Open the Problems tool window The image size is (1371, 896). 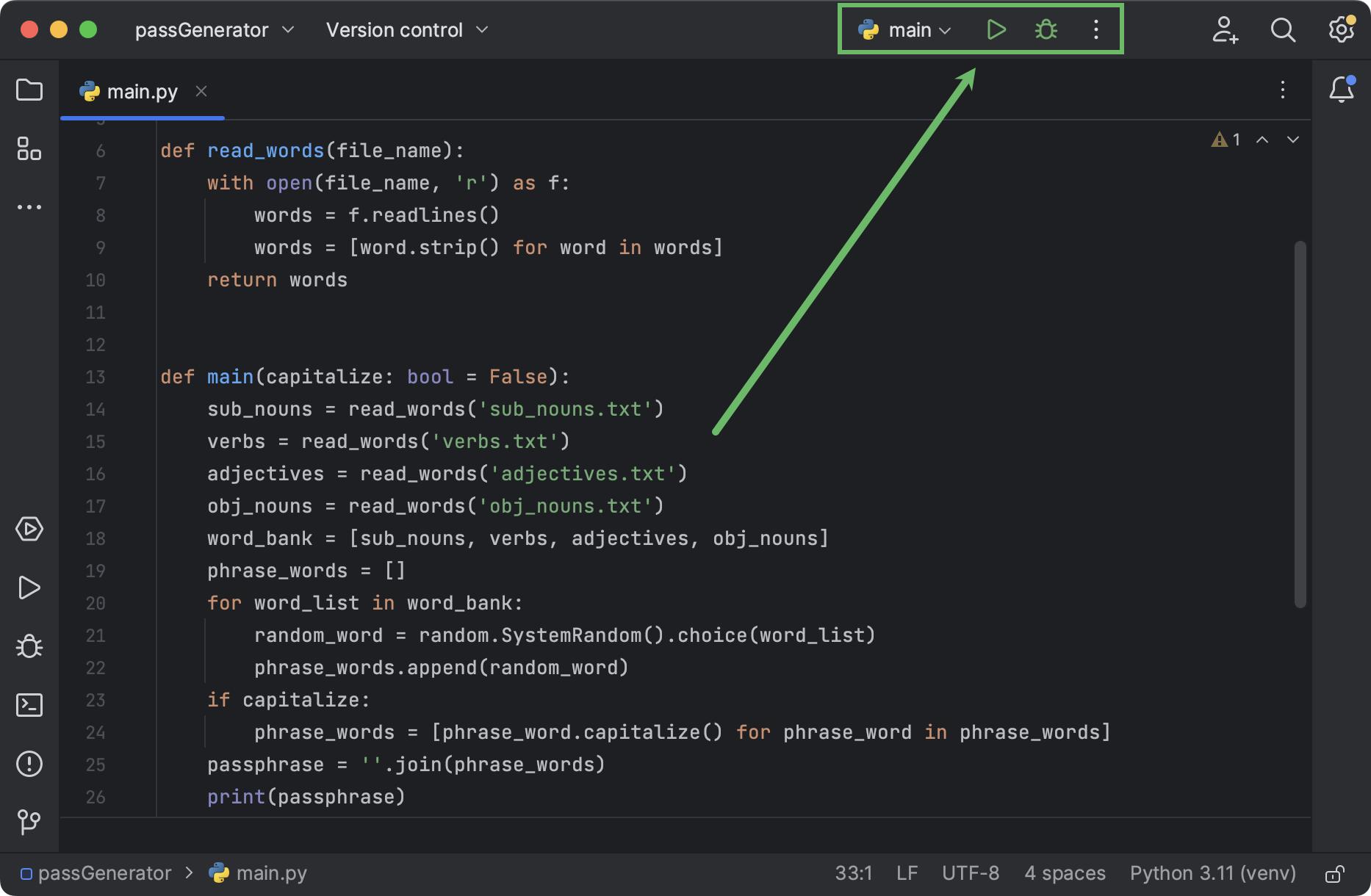(x=29, y=764)
